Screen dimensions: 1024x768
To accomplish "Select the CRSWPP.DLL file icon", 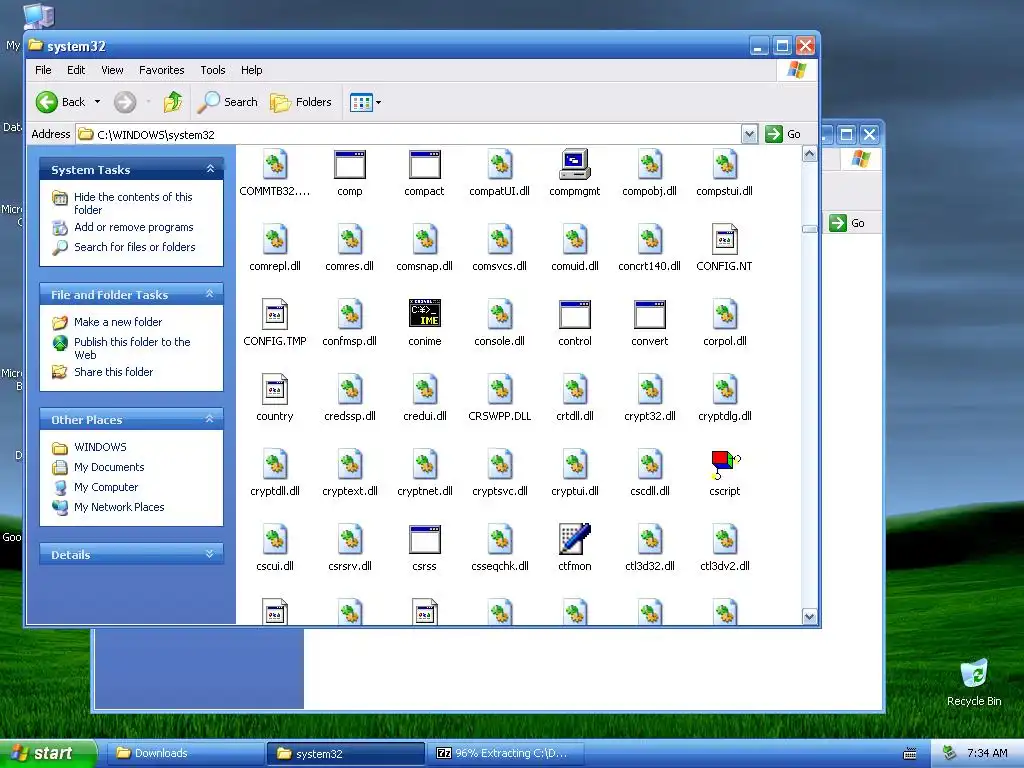I will click(x=500, y=389).
